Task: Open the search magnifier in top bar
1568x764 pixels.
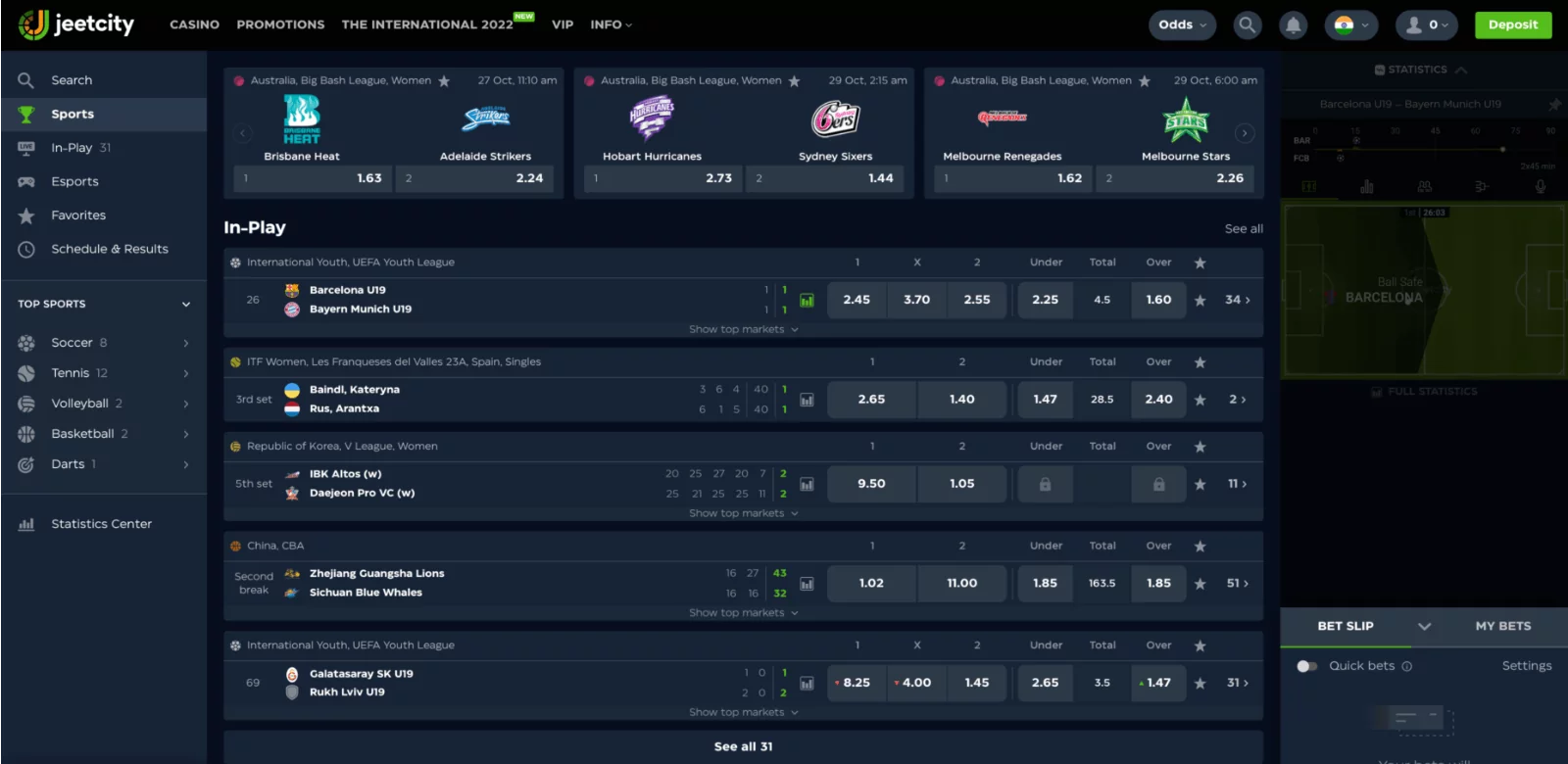Action: pos(1247,24)
